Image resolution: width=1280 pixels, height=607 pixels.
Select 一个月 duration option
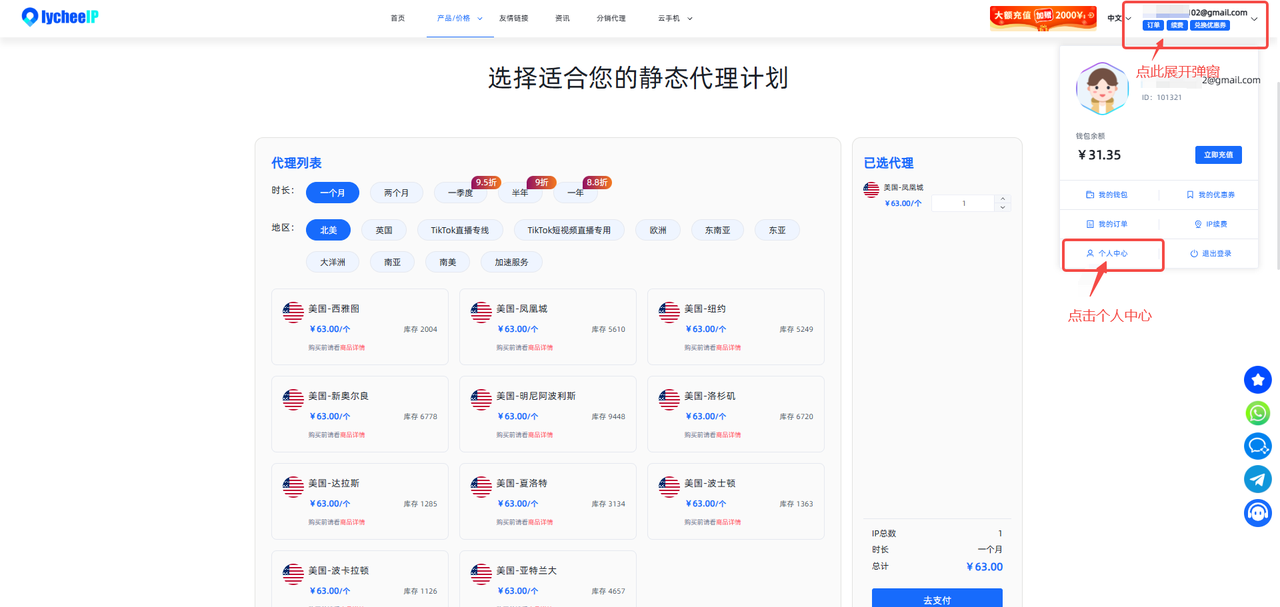click(333, 193)
